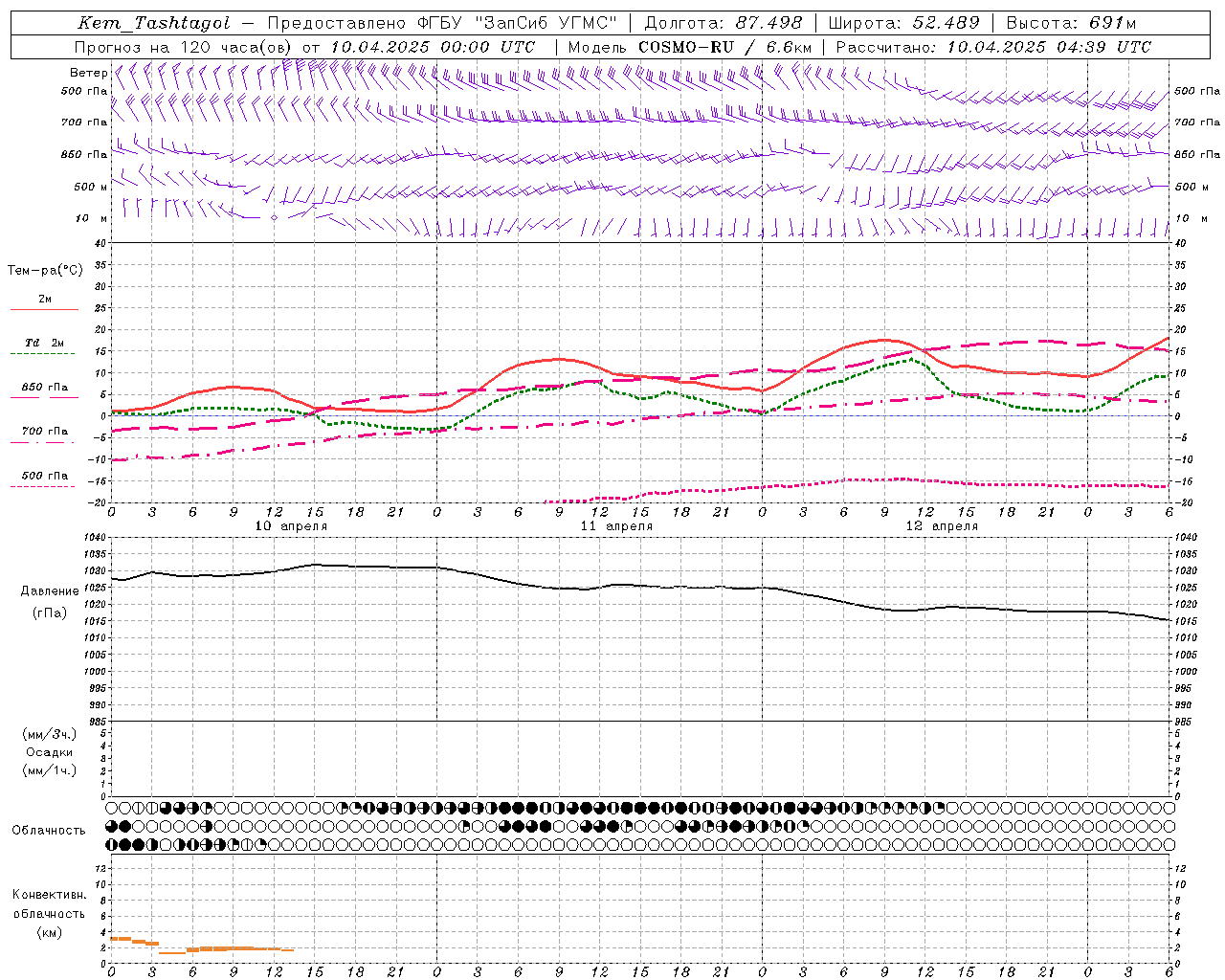Click the 12 апреля date label
1225x980 pixels.
942,526
